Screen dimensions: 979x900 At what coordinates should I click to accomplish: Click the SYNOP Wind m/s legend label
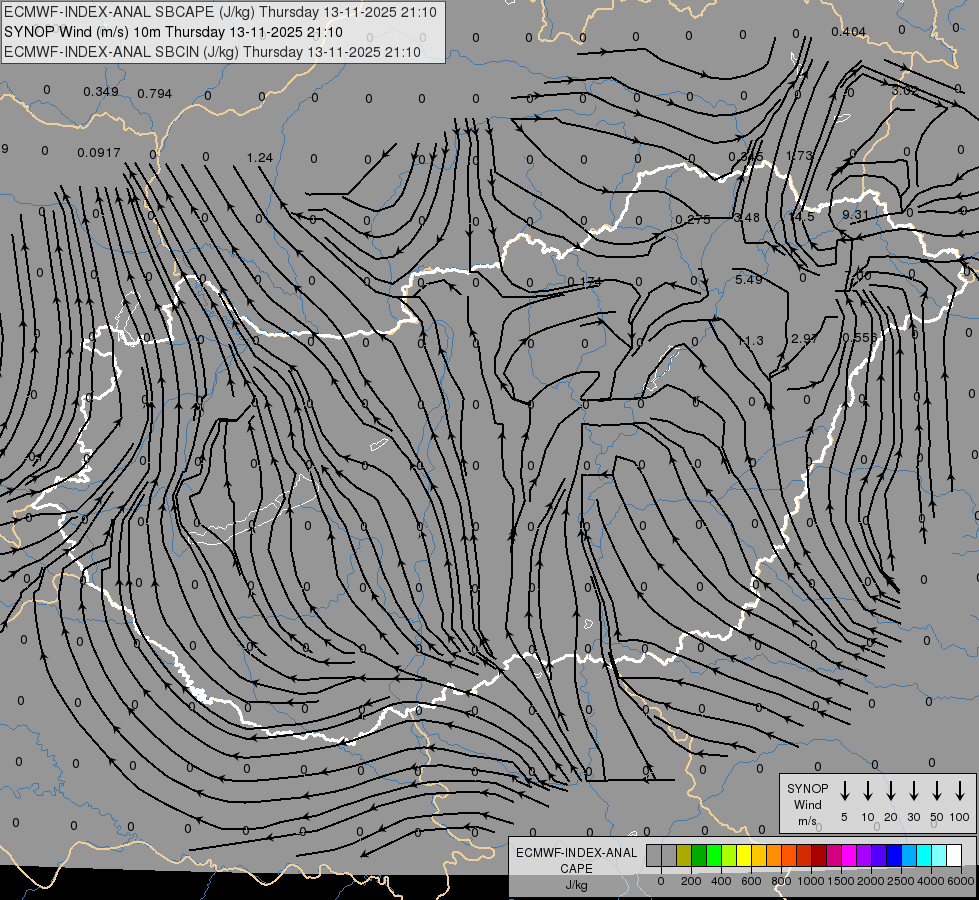click(807, 804)
